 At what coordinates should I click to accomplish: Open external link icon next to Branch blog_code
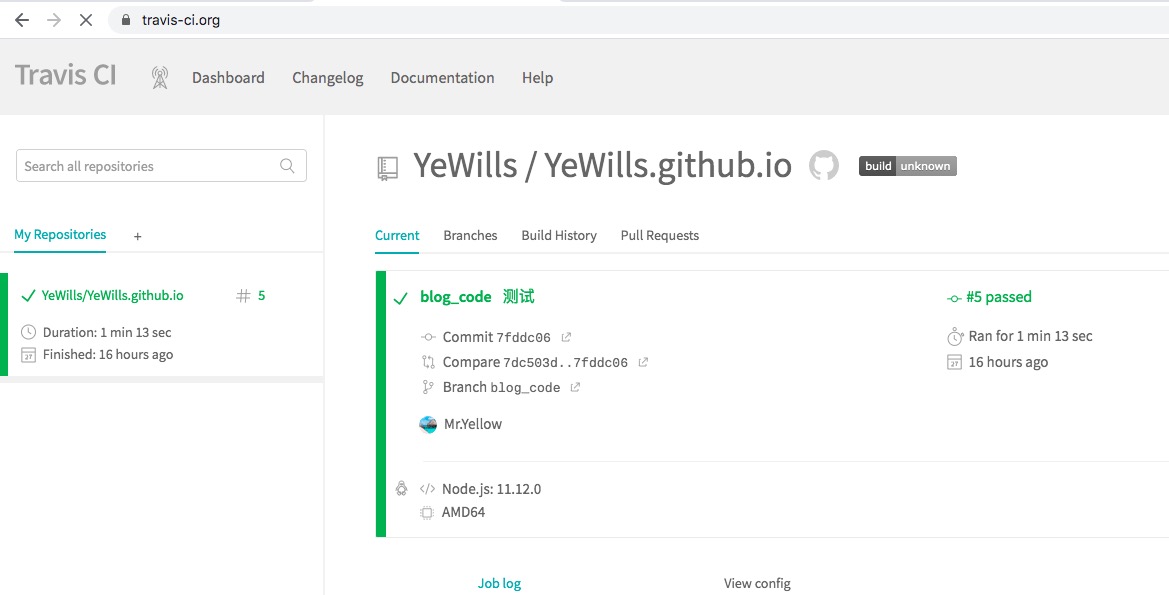click(x=575, y=387)
